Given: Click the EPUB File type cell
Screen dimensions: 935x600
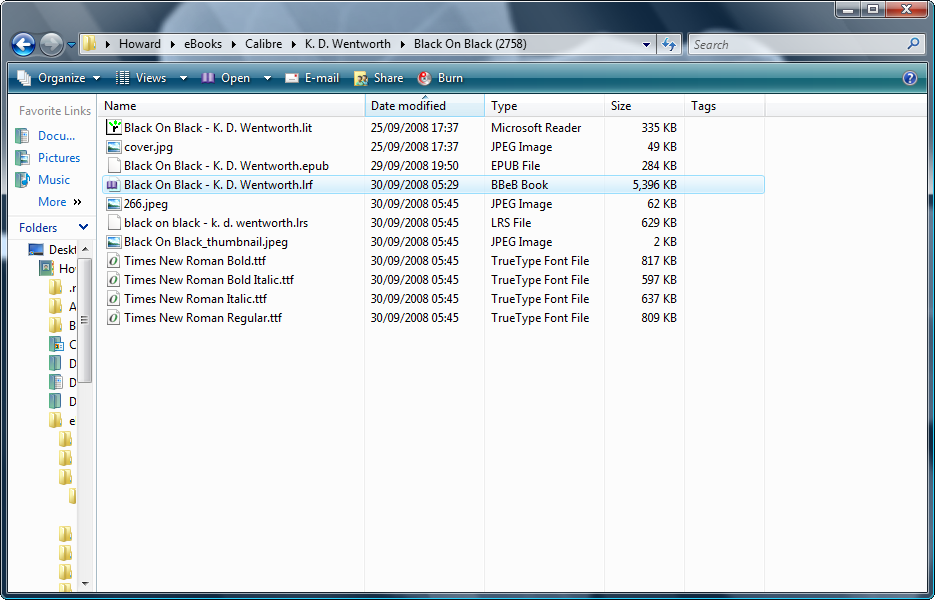Looking at the screenshot, I should point(516,166).
